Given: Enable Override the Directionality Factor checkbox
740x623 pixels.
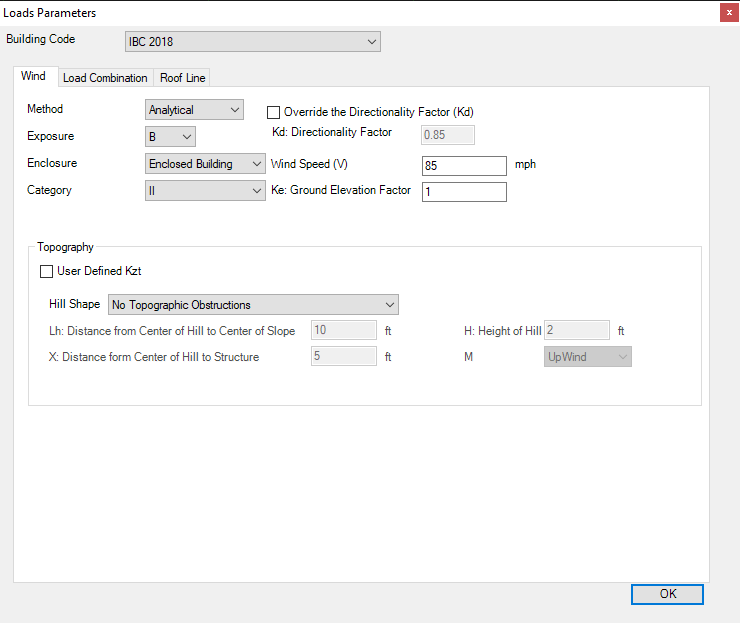Looking at the screenshot, I should [x=274, y=112].
